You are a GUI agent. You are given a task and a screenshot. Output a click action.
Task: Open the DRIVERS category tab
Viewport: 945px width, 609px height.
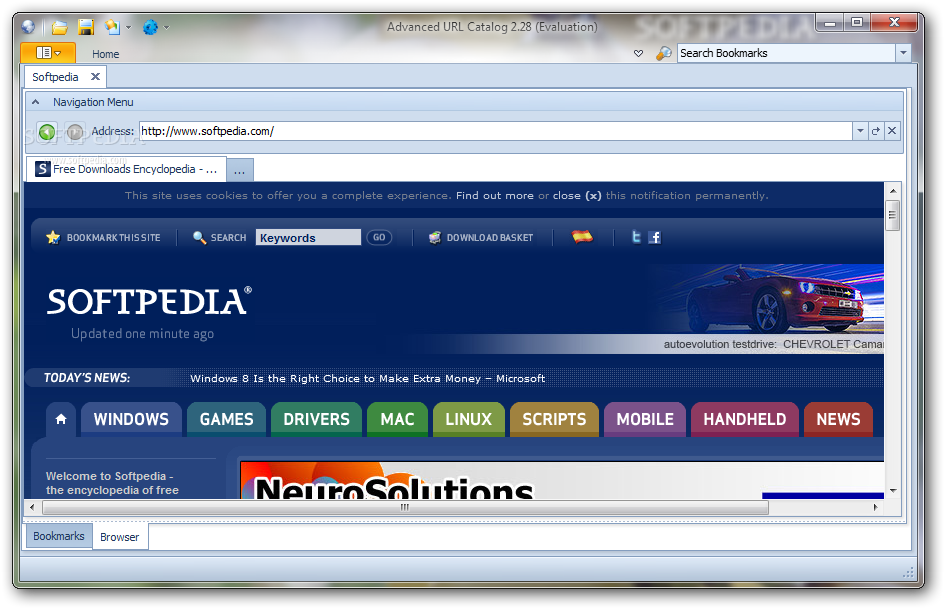[x=316, y=419]
